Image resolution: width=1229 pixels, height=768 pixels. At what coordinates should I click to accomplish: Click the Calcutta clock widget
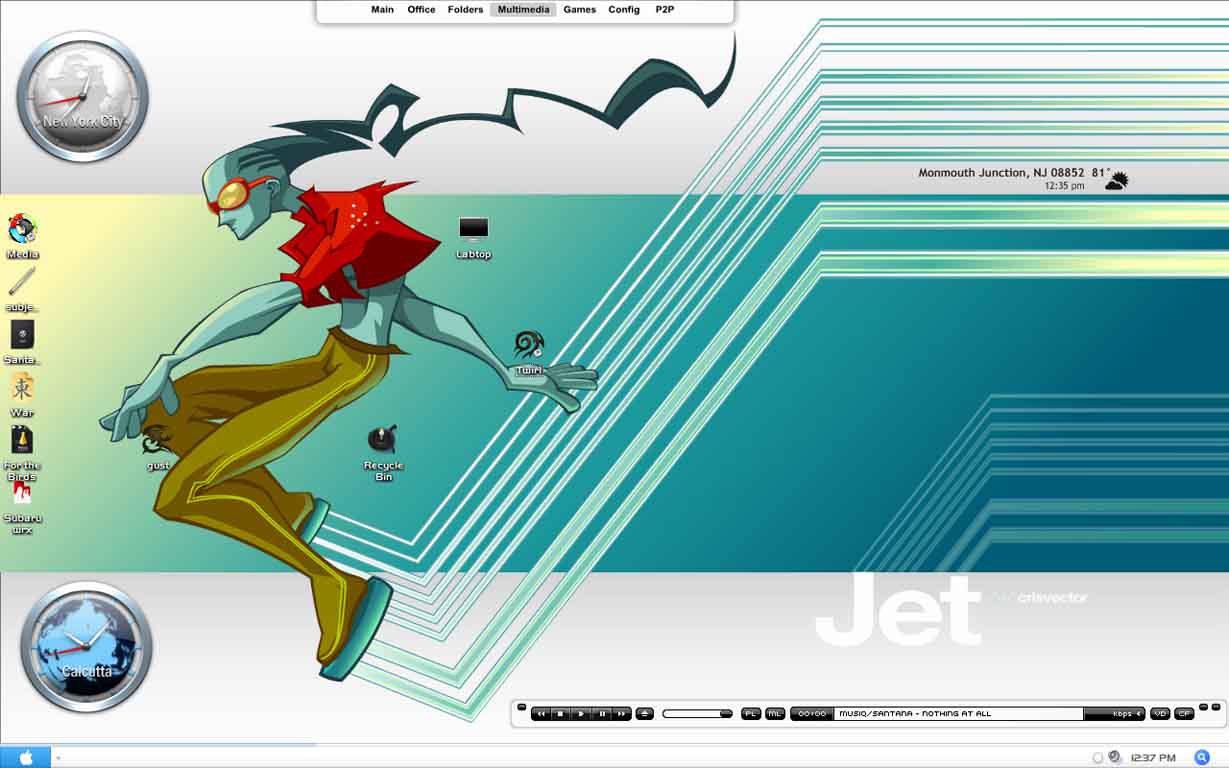[87, 647]
